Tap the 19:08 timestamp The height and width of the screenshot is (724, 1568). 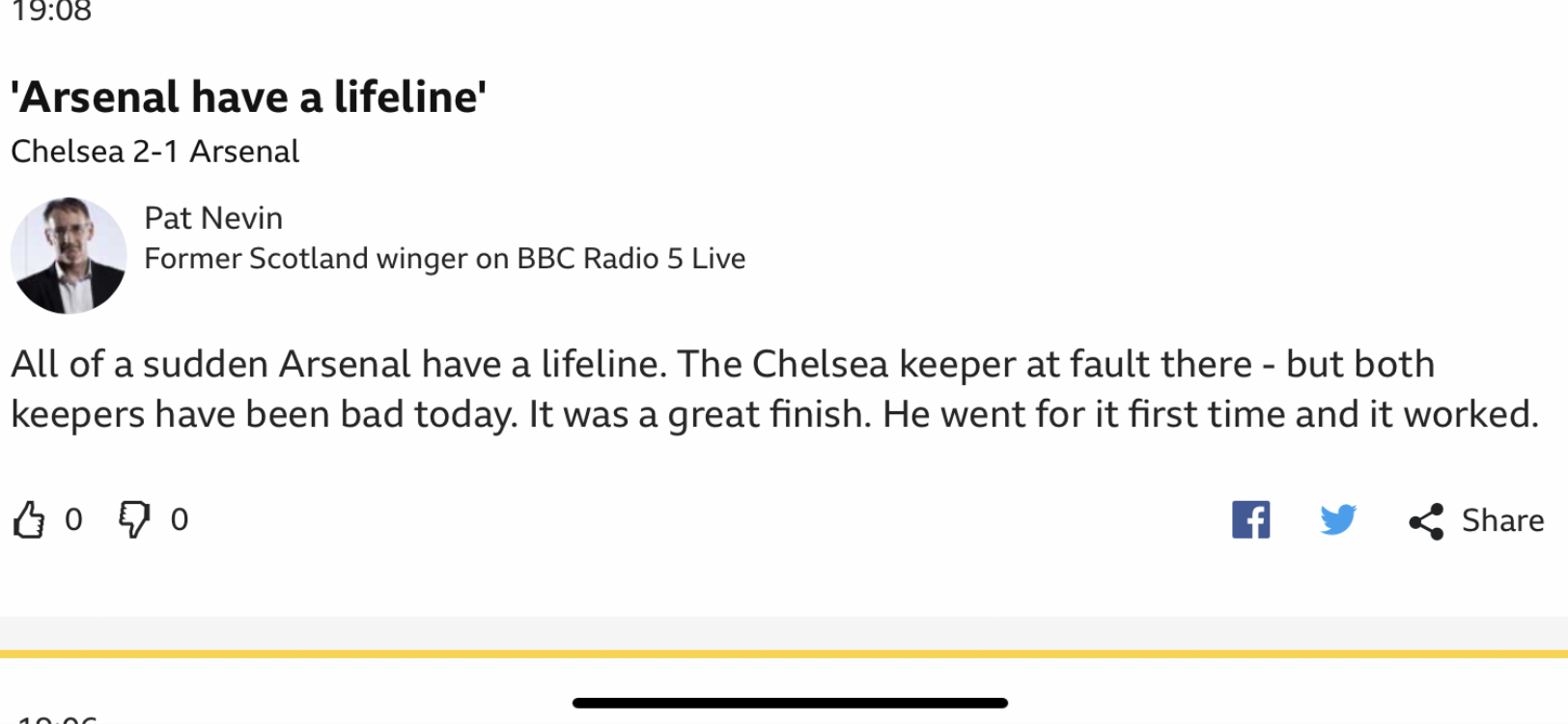click(51, 12)
